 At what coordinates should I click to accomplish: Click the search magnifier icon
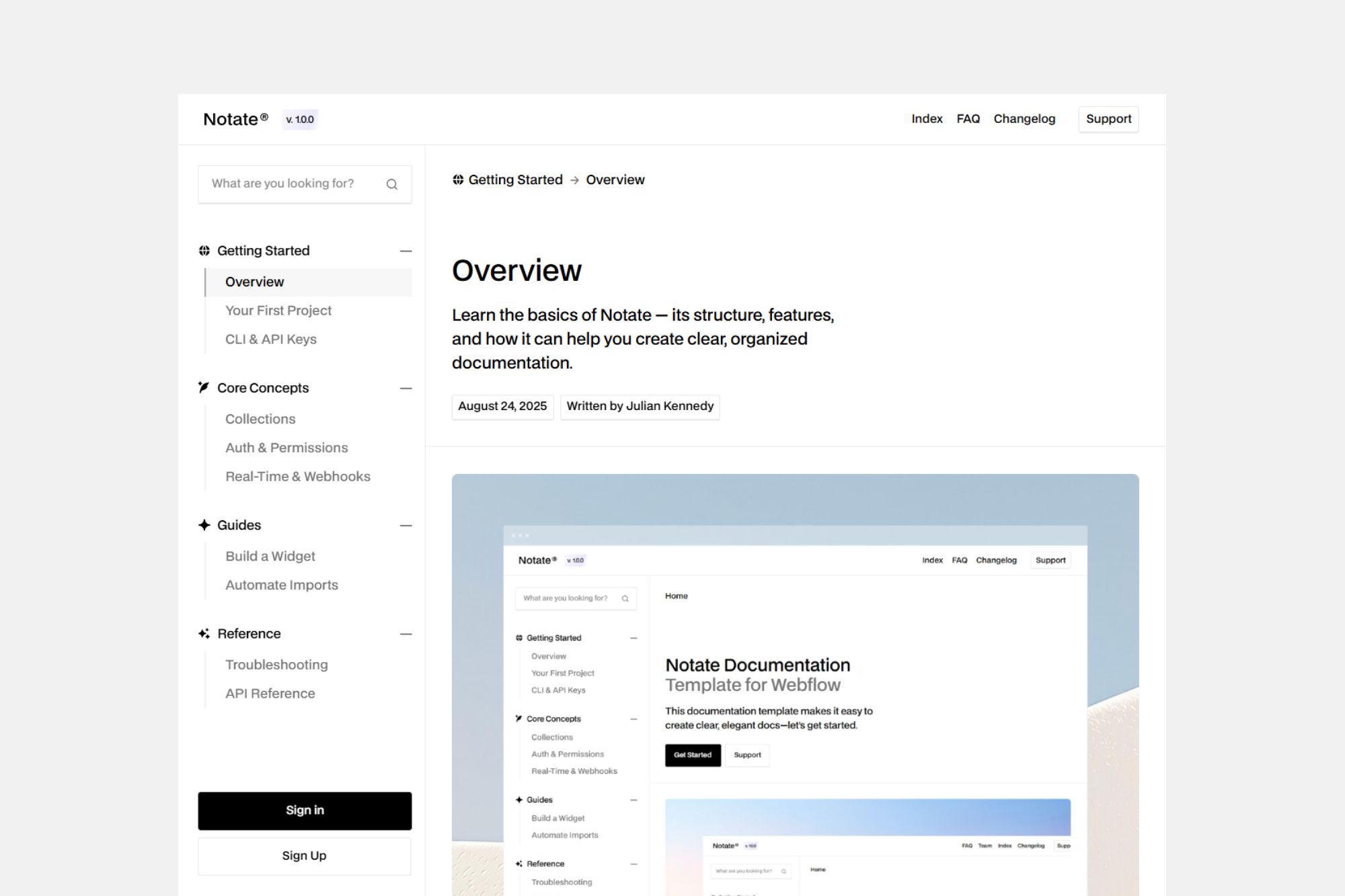pyautogui.click(x=391, y=184)
